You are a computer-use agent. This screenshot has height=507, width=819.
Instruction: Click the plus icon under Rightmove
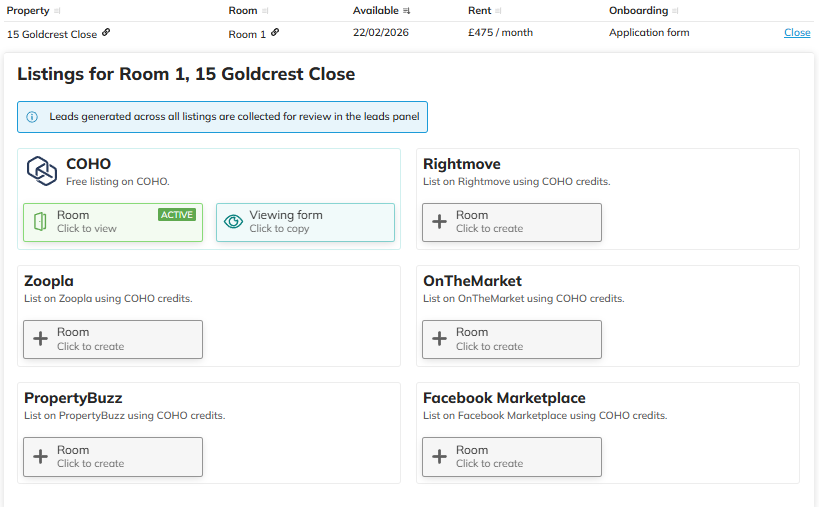tap(439, 222)
